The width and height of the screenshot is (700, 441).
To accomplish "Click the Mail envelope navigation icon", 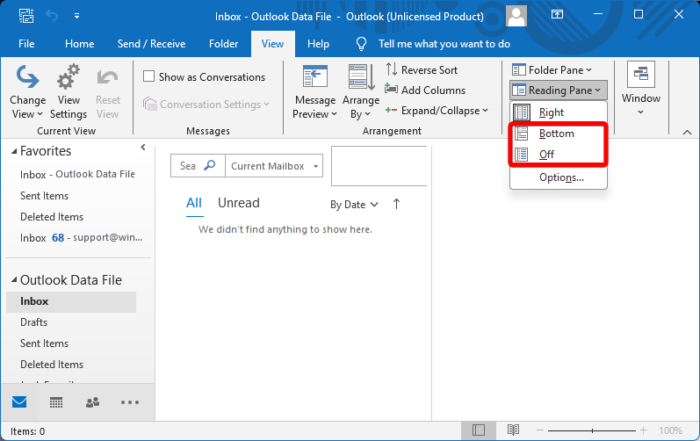I will coord(19,402).
